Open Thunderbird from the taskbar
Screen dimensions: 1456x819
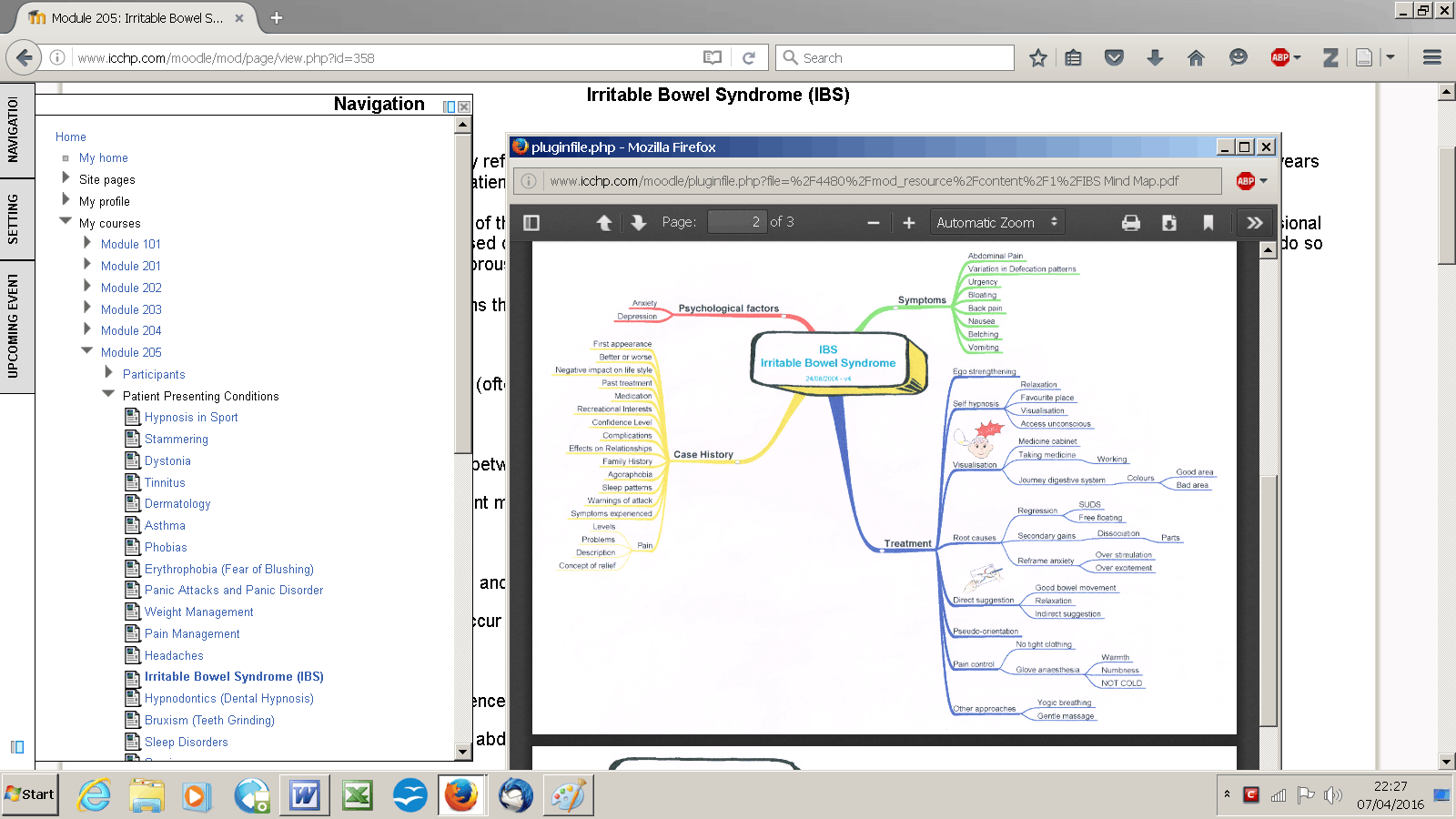(515, 795)
